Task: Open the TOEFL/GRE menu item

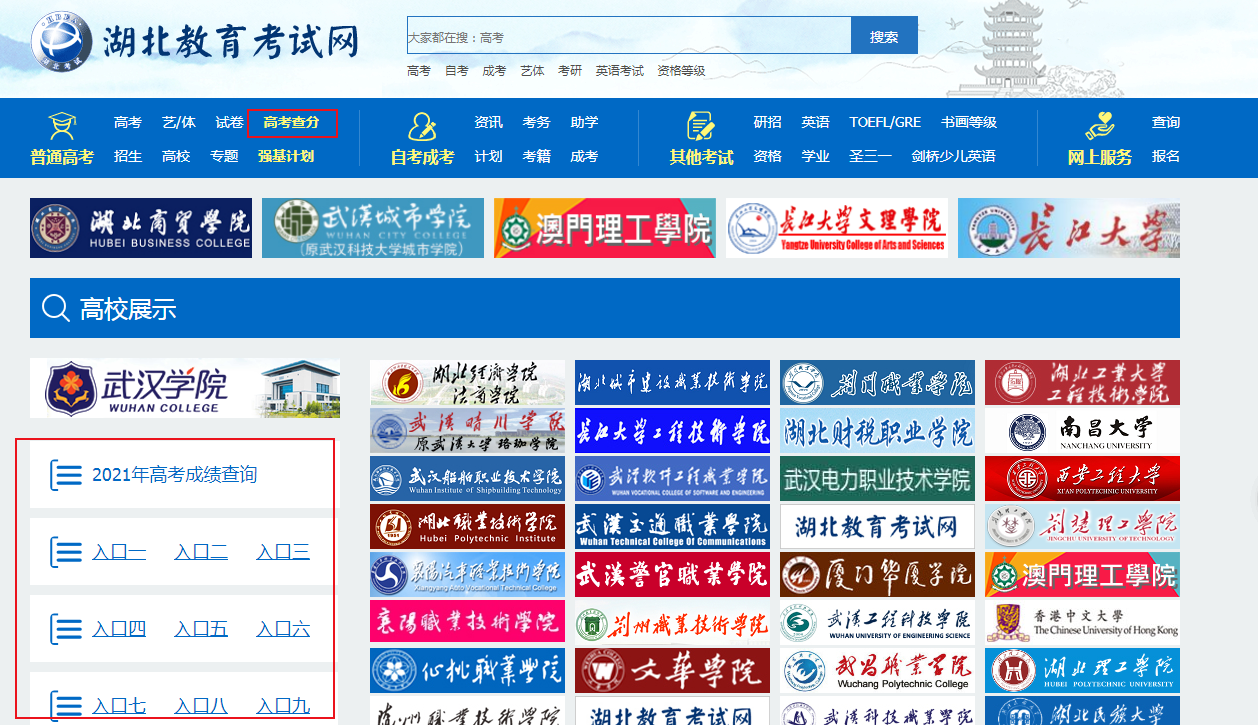Action: pos(885,122)
